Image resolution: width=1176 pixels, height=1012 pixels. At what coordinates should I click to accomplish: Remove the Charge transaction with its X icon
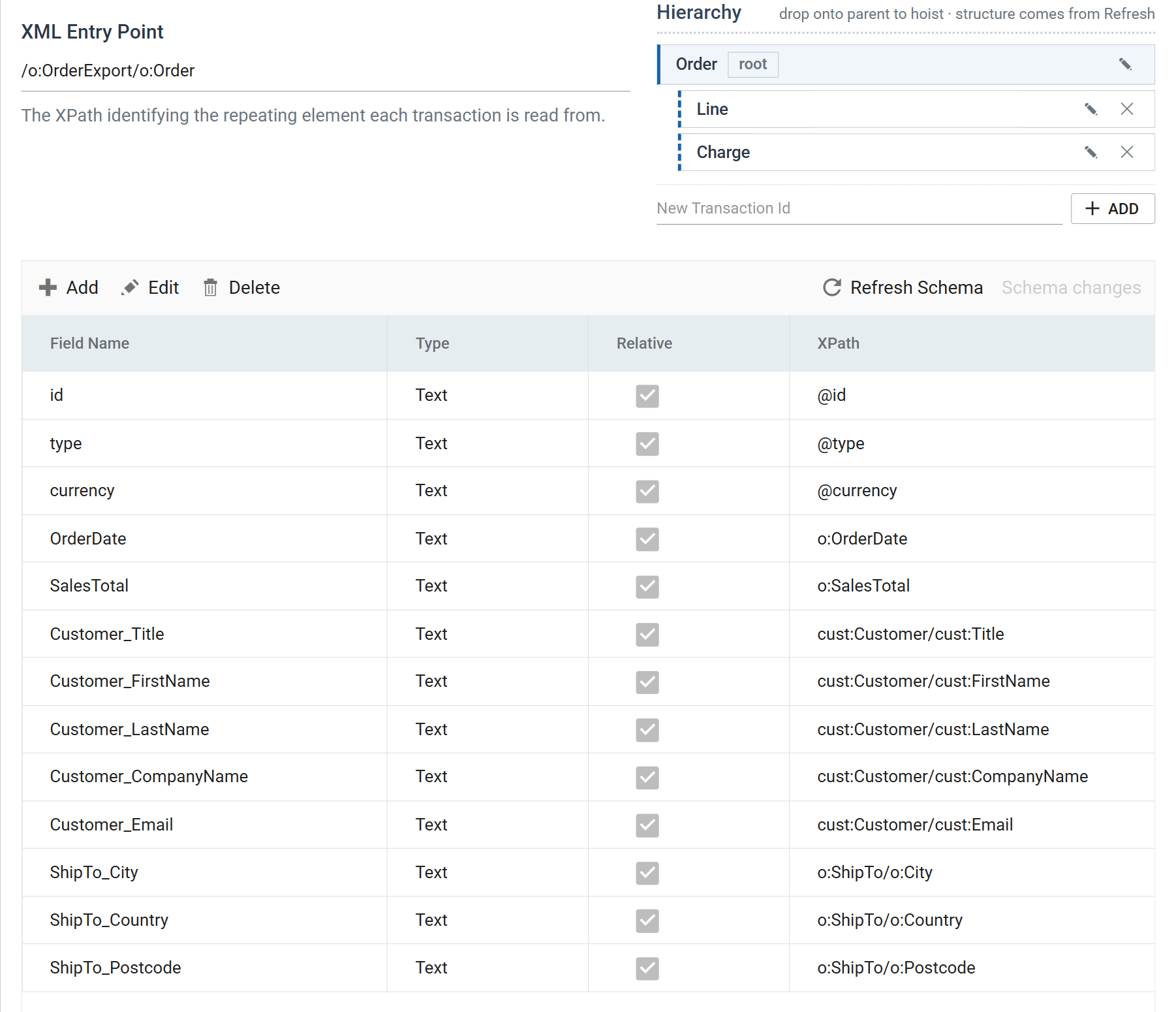pyautogui.click(x=1127, y=152)
